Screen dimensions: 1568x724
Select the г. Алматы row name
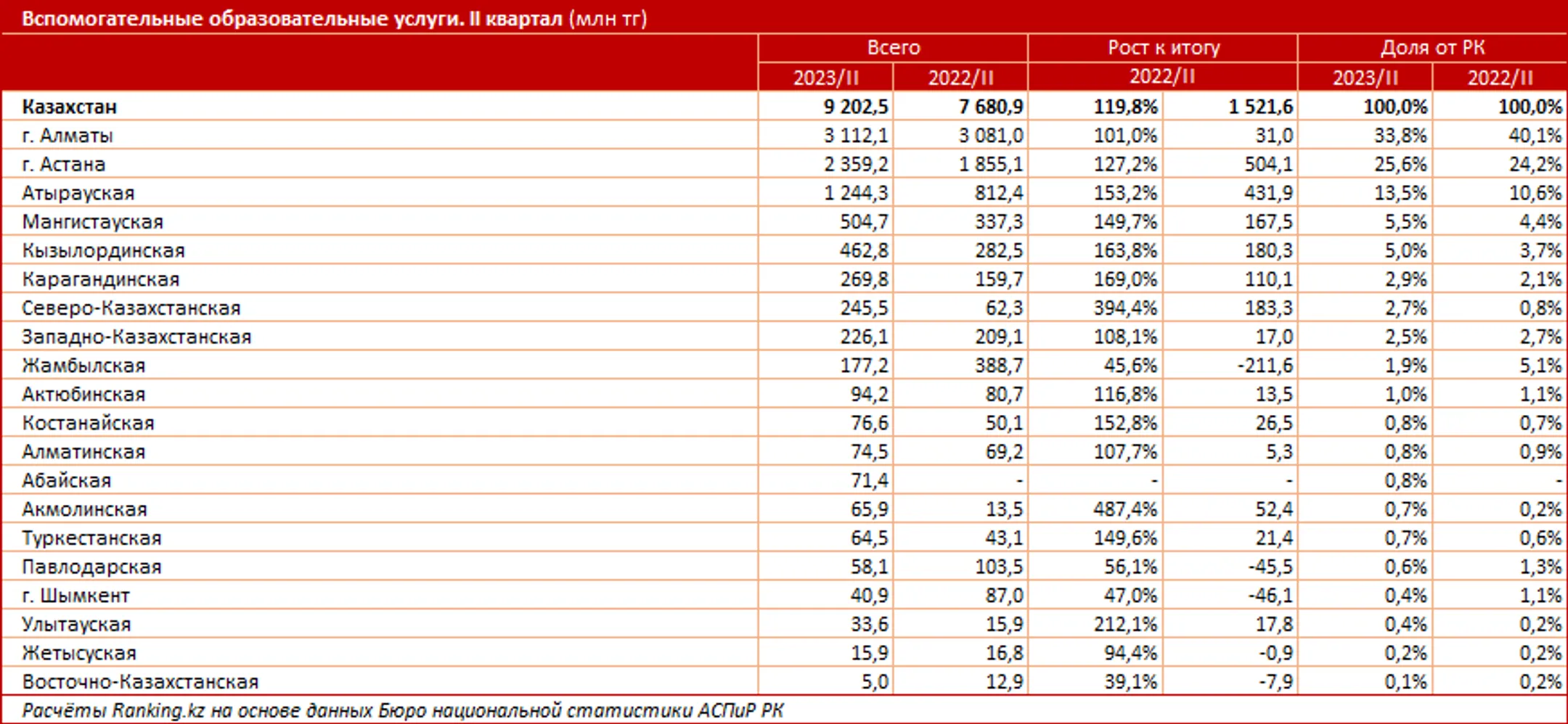[68, 136]
